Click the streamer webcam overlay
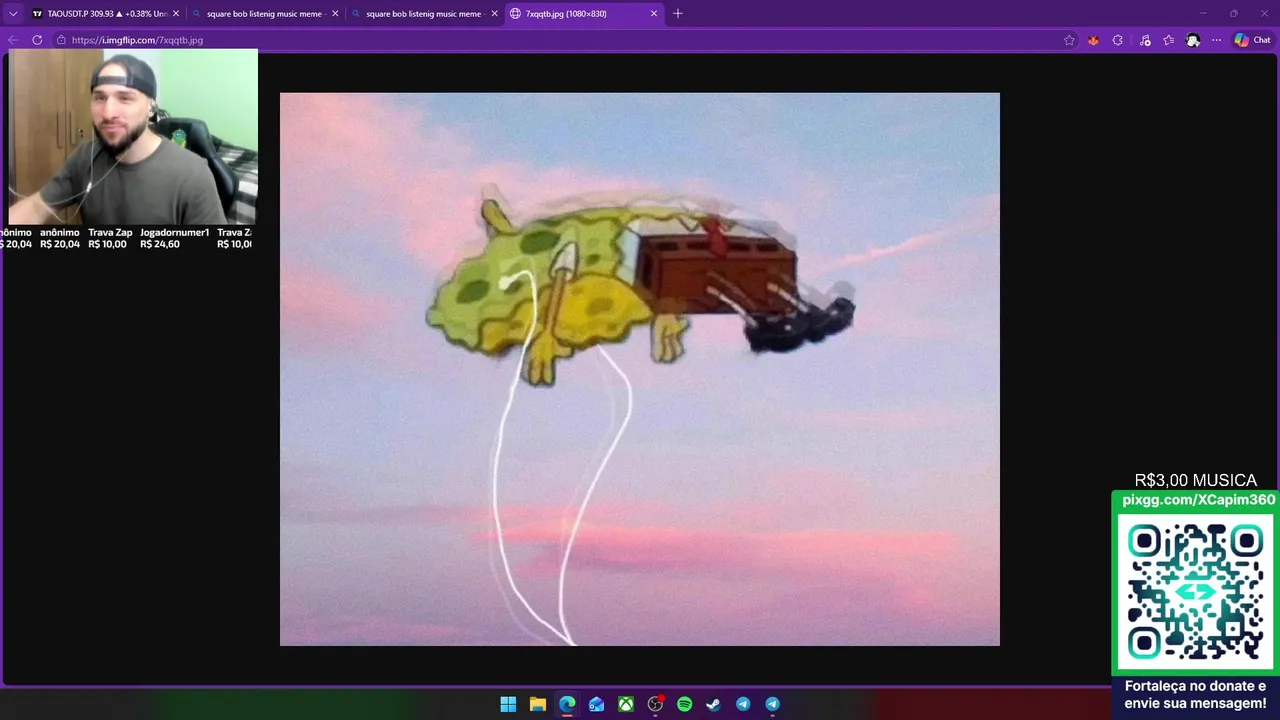The image size is (1280, 720). (x=132, y=137)
